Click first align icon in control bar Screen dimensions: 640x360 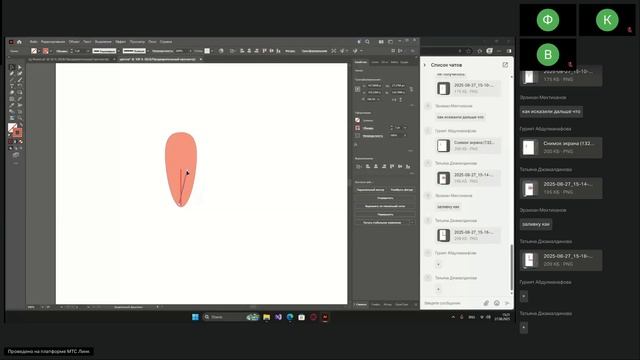click(x=242, y=51)
